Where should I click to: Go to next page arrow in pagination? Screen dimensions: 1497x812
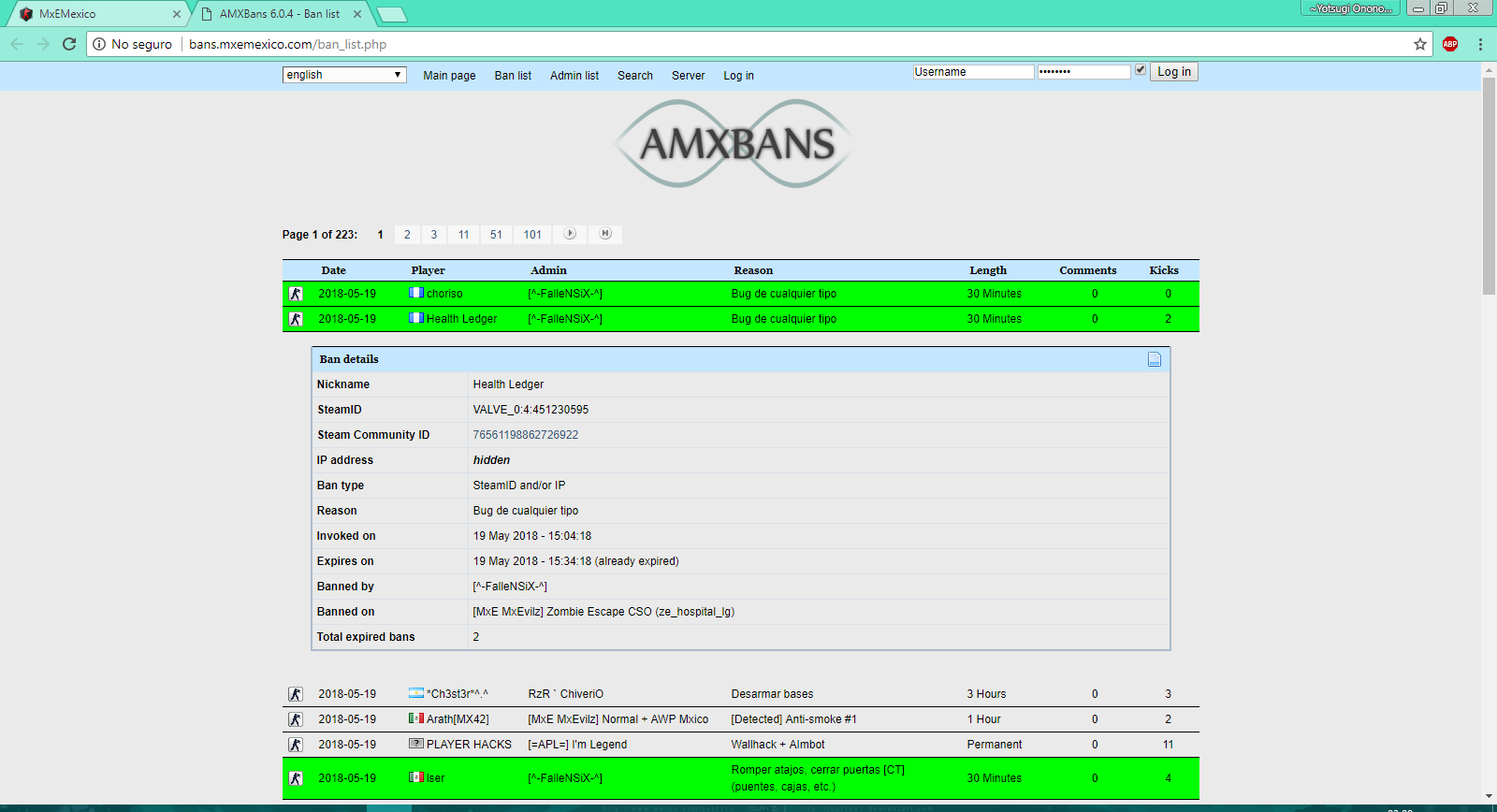[570, 234]
